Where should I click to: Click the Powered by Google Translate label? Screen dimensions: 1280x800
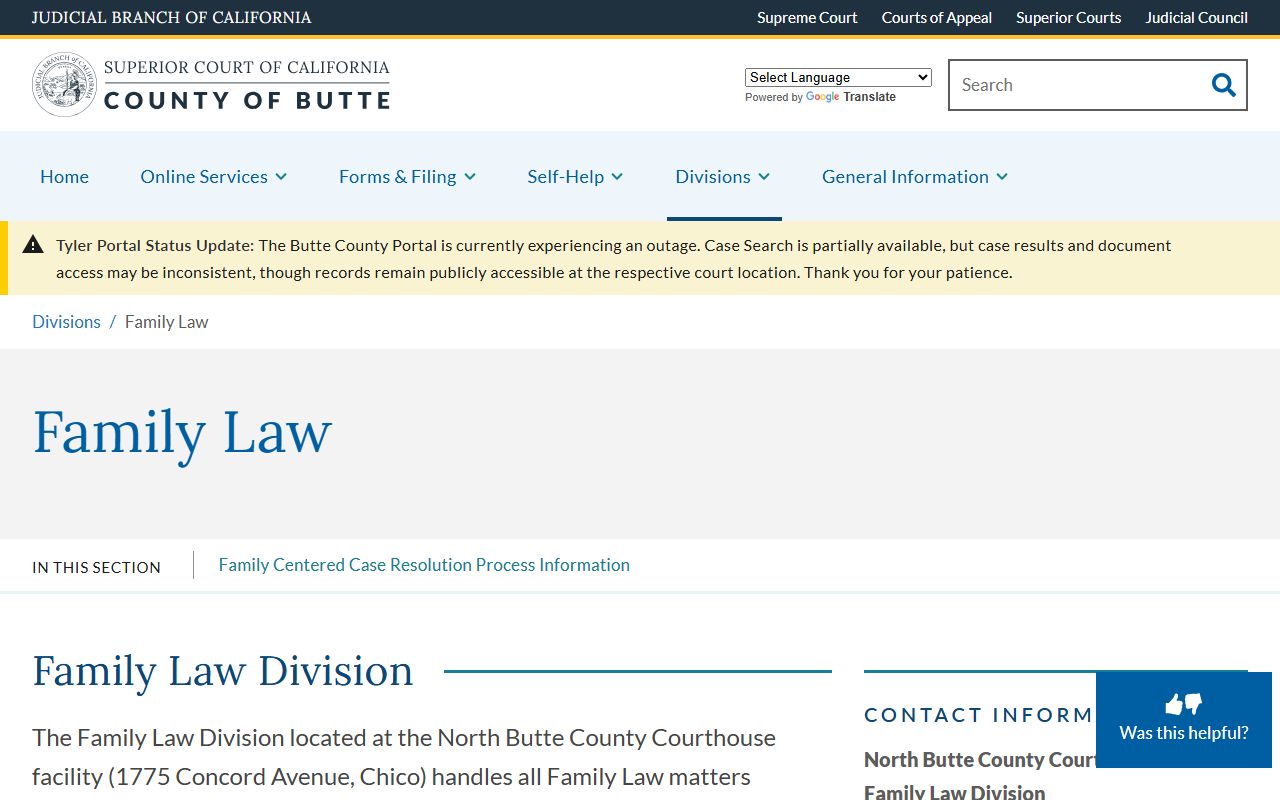pos(820,97)
